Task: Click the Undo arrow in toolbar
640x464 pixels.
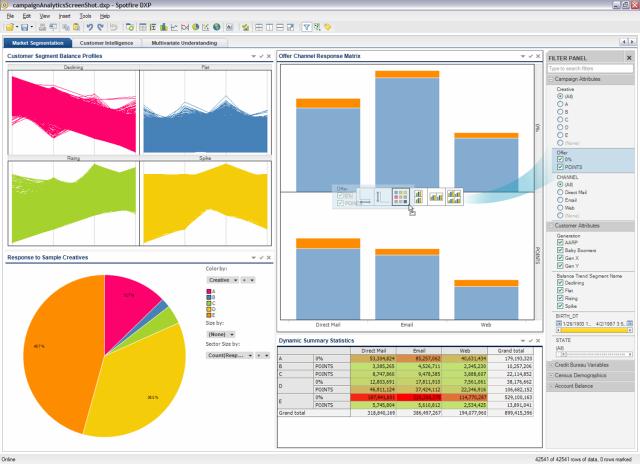Action: click(x=89, y=27)
